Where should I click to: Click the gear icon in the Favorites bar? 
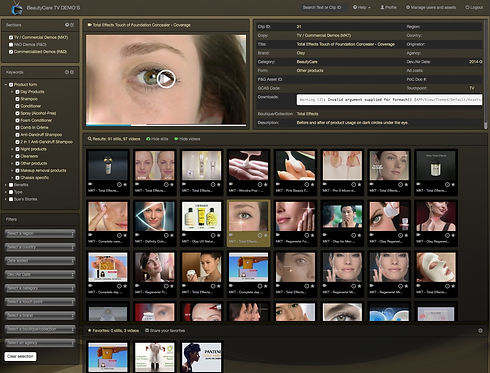tap(480, 331)
